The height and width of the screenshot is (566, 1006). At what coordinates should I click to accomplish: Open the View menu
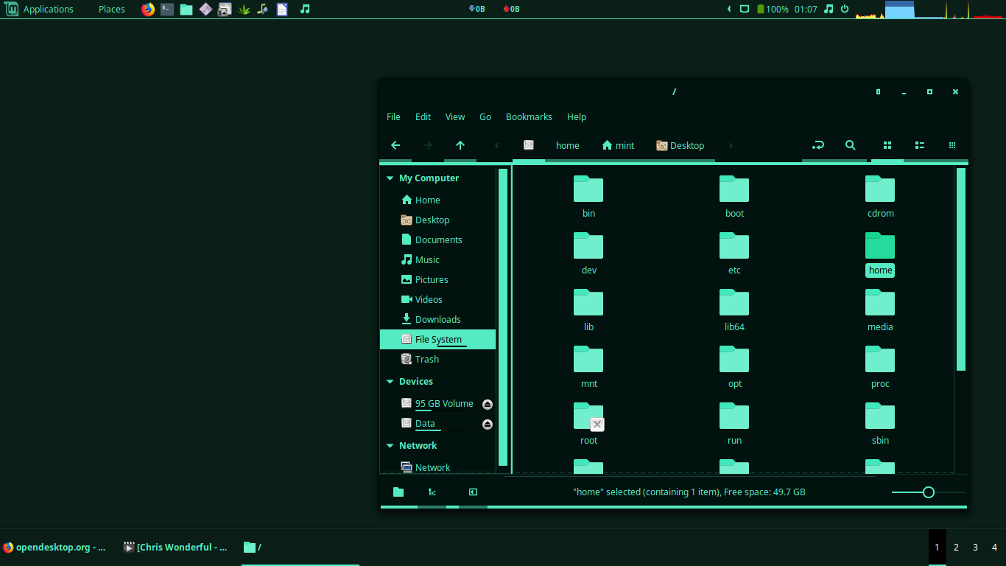[x=455, y=117]
